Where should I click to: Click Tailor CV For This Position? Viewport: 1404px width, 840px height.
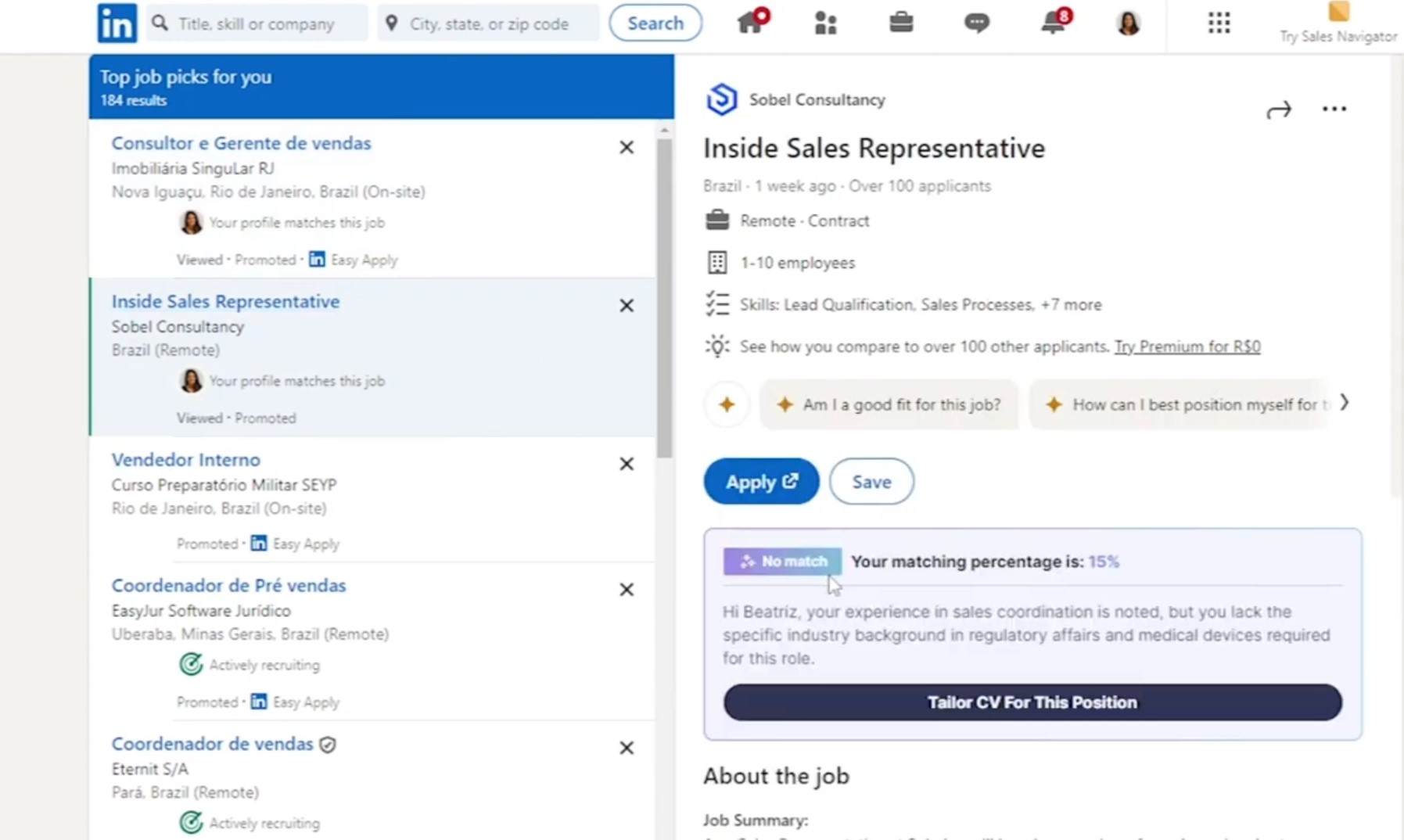1032,702
